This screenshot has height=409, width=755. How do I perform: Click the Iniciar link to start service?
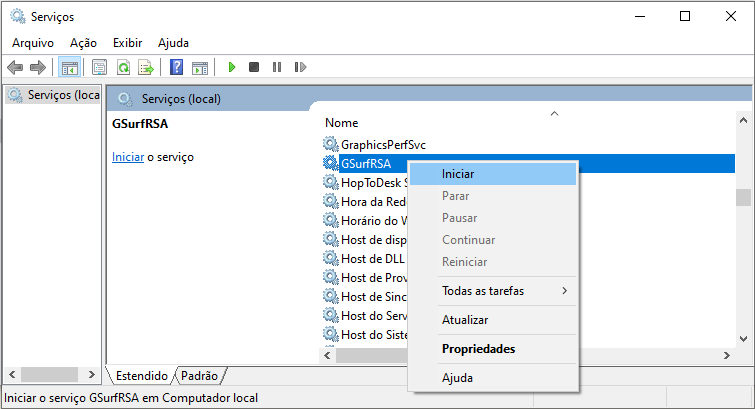(127, 157)
